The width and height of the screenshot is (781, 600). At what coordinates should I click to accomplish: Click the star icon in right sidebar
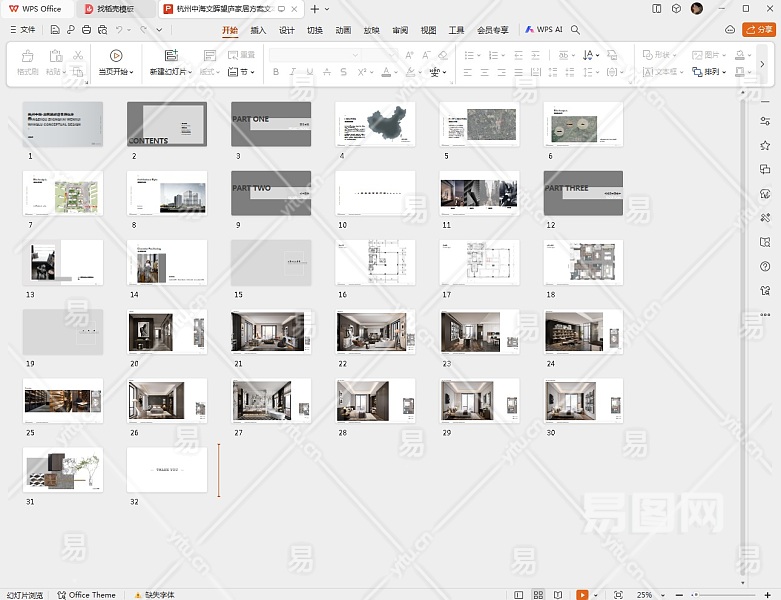point(765,145)
